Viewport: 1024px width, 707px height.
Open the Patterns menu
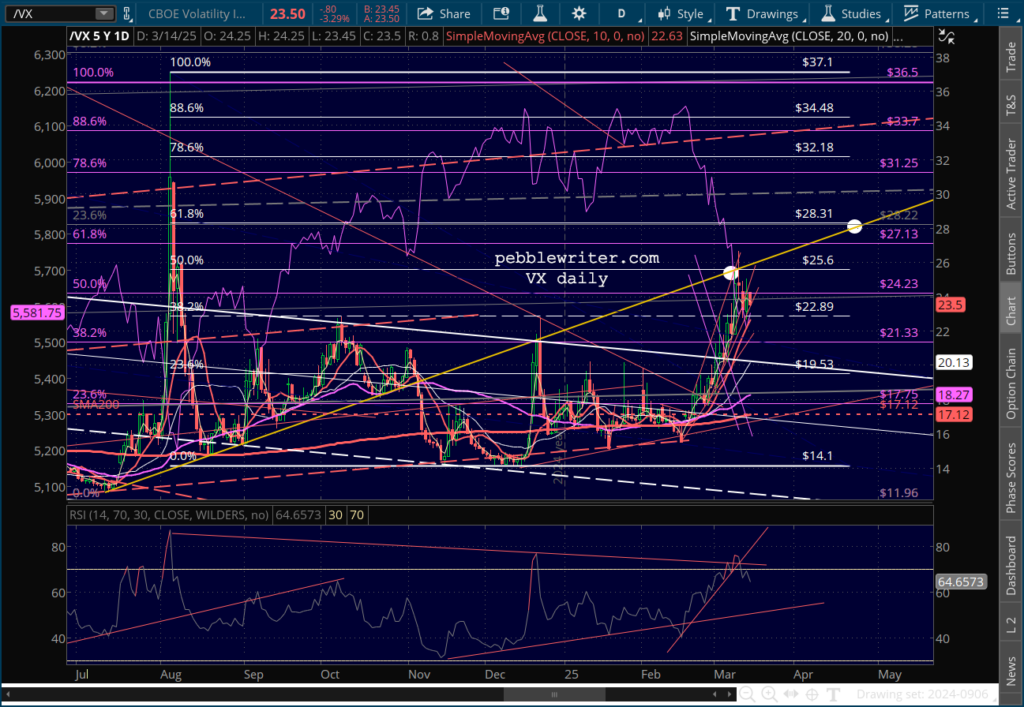tap(938, 14)
